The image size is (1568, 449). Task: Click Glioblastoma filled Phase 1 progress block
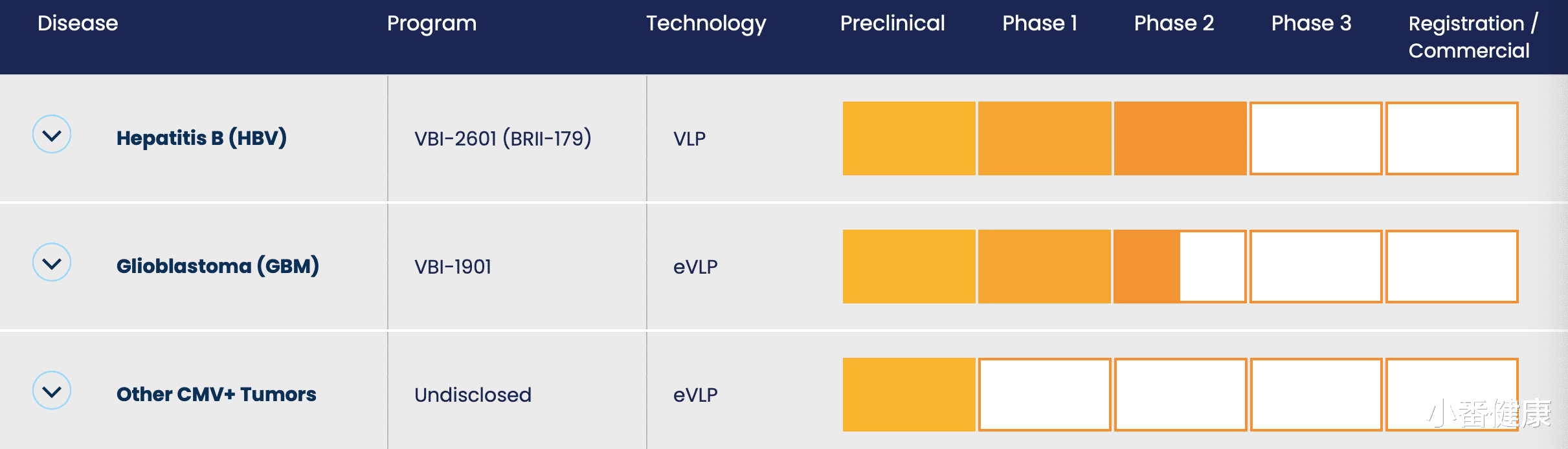(x=1044, y=267)
